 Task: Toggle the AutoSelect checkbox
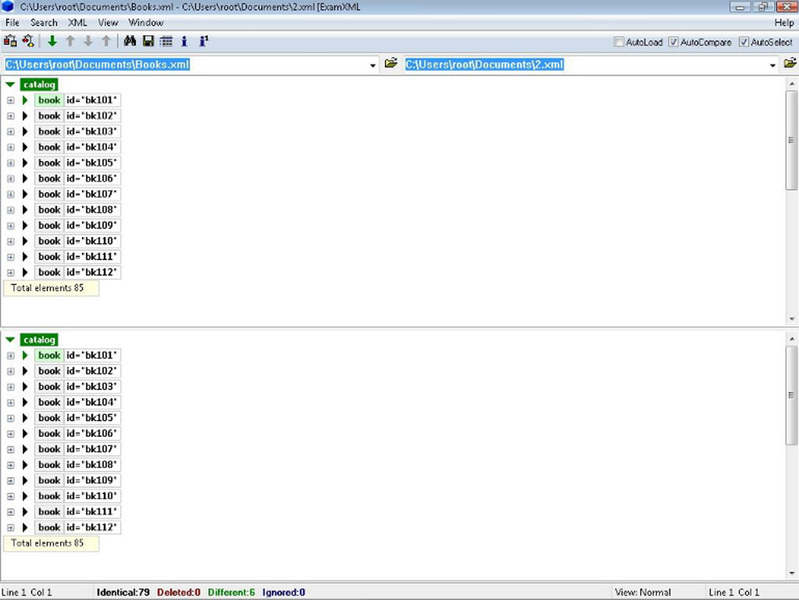coord(744,42)
